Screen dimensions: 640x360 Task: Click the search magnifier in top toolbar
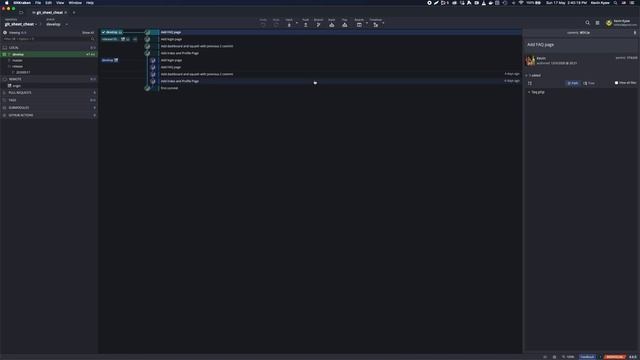coord(587,23)
